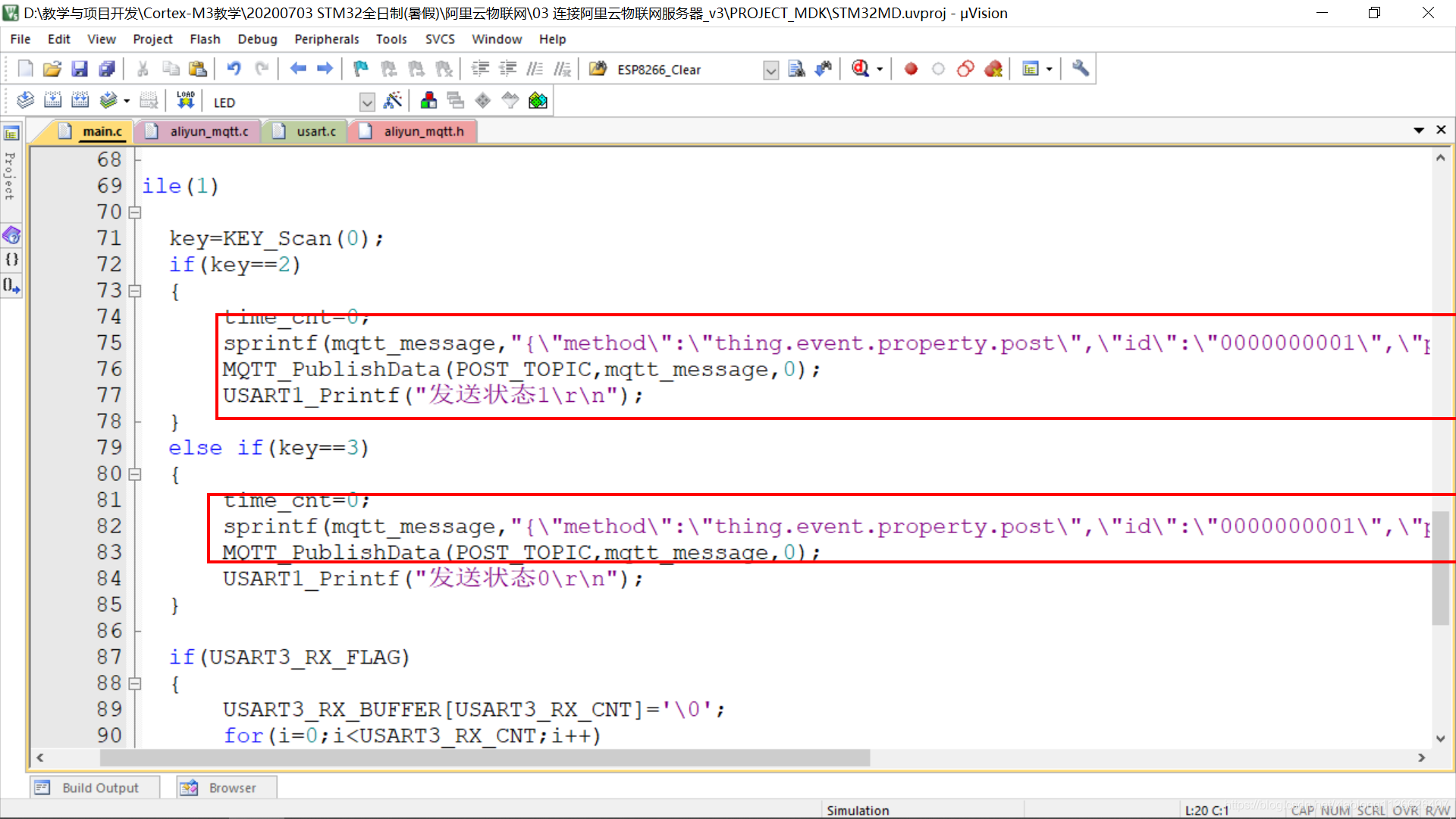
Task: Start debug session with the magnifier icon
Action: [x=860, y=69]
